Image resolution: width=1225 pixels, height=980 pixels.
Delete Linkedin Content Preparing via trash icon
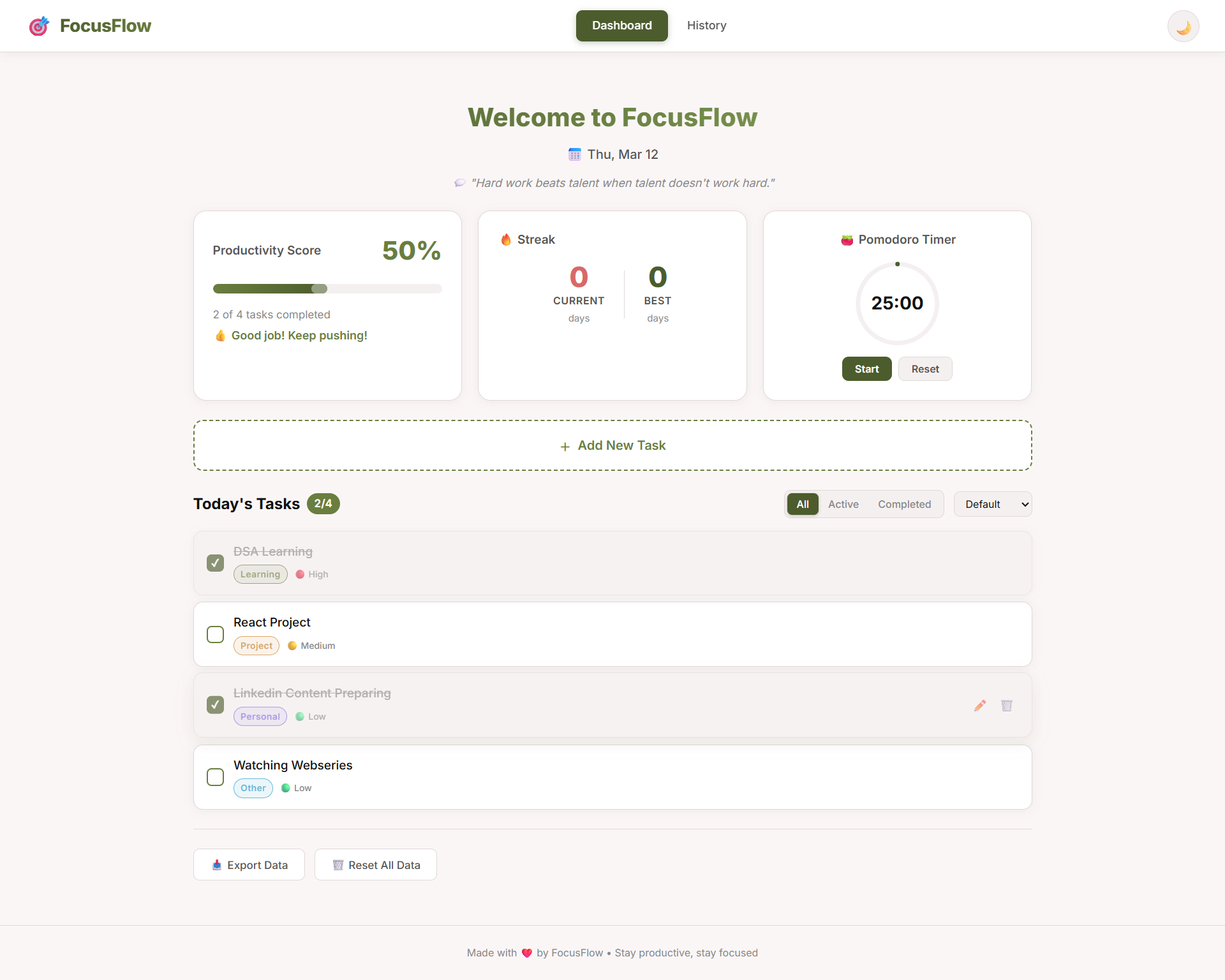[x=1006, y=705]
